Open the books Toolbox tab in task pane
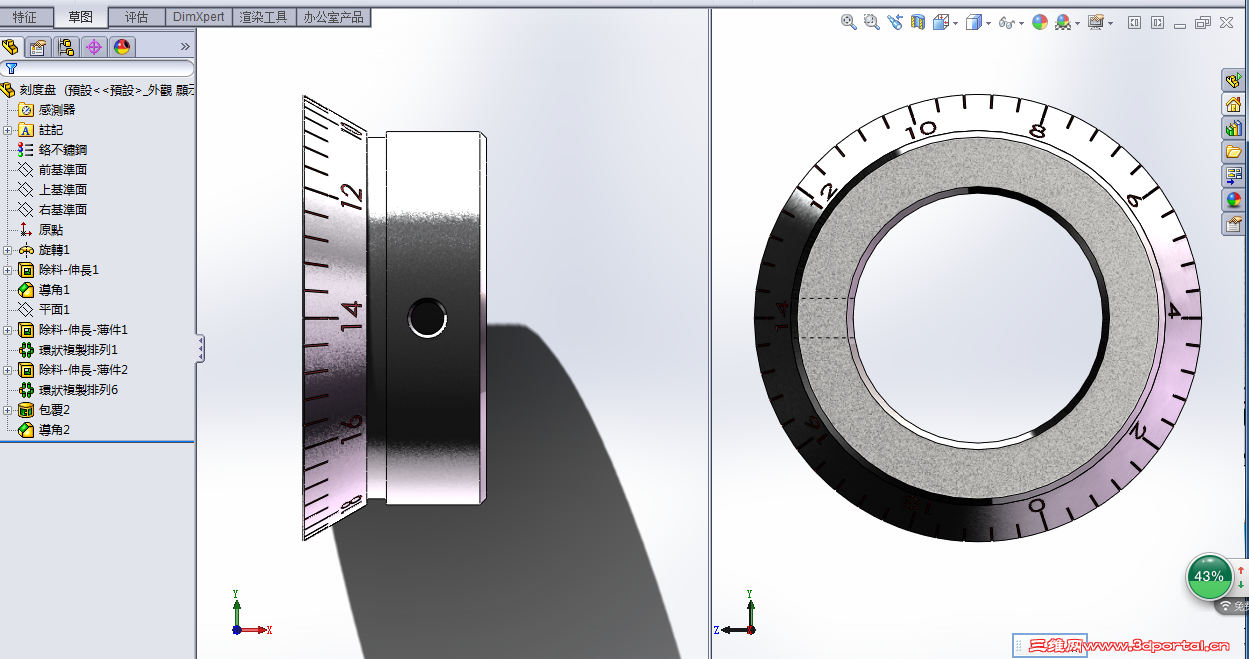Viewport: 1249px width, 659px height. (x=1234, y=128)
